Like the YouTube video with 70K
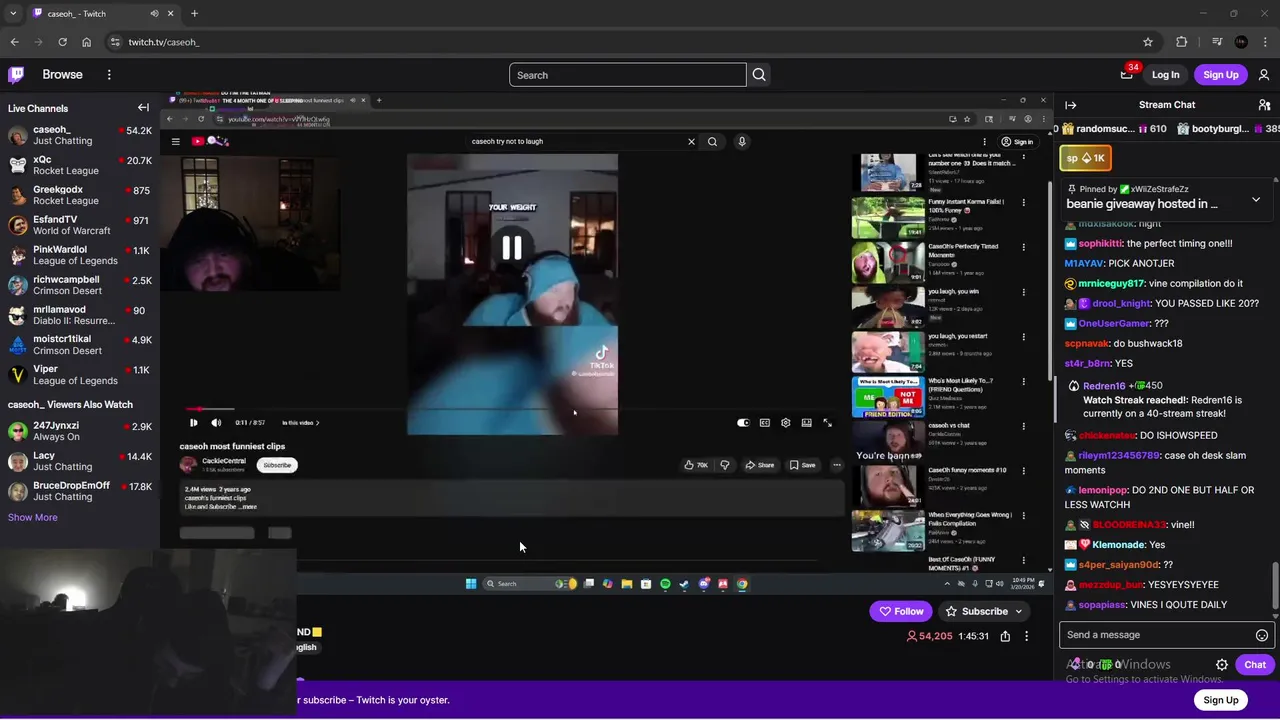 pos(696,465)
